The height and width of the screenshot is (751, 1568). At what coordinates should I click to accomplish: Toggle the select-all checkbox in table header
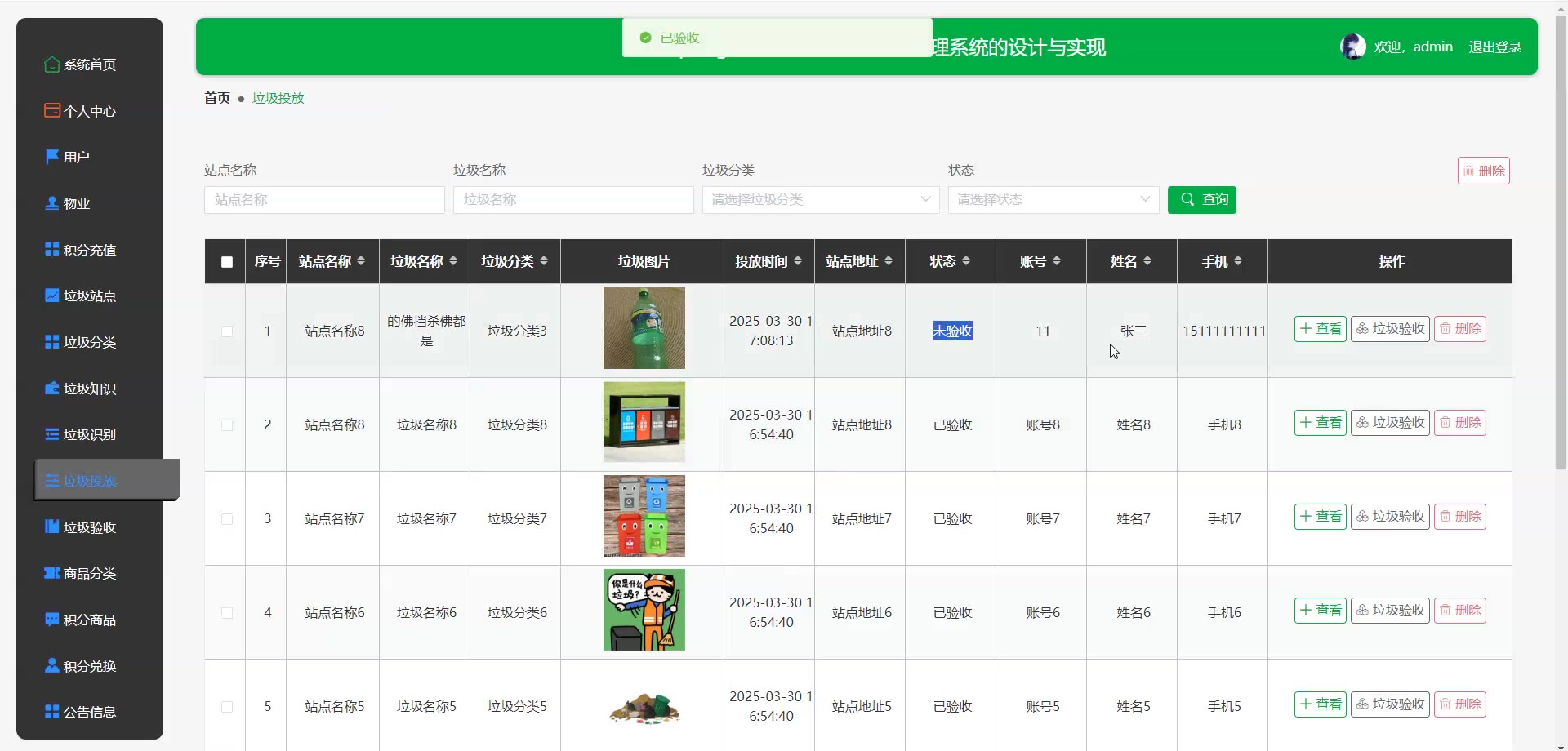(x=227, y=262)
